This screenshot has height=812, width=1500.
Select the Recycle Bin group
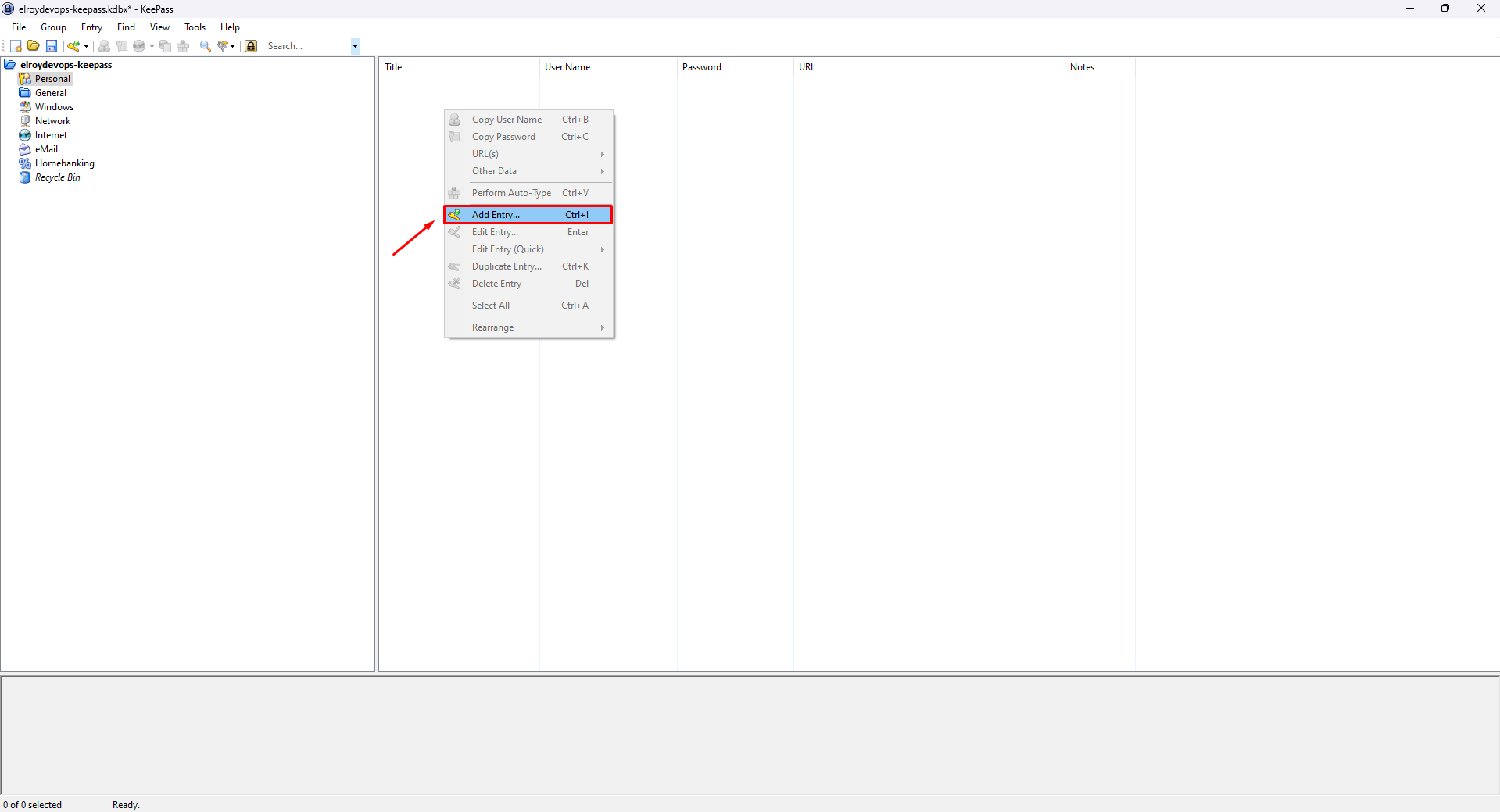coord(57,177)
